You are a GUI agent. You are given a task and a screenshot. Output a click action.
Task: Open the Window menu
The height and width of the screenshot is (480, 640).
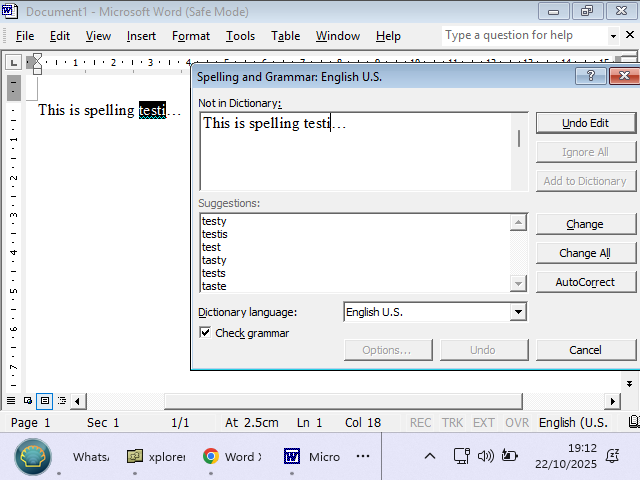(x=338, y=36)
